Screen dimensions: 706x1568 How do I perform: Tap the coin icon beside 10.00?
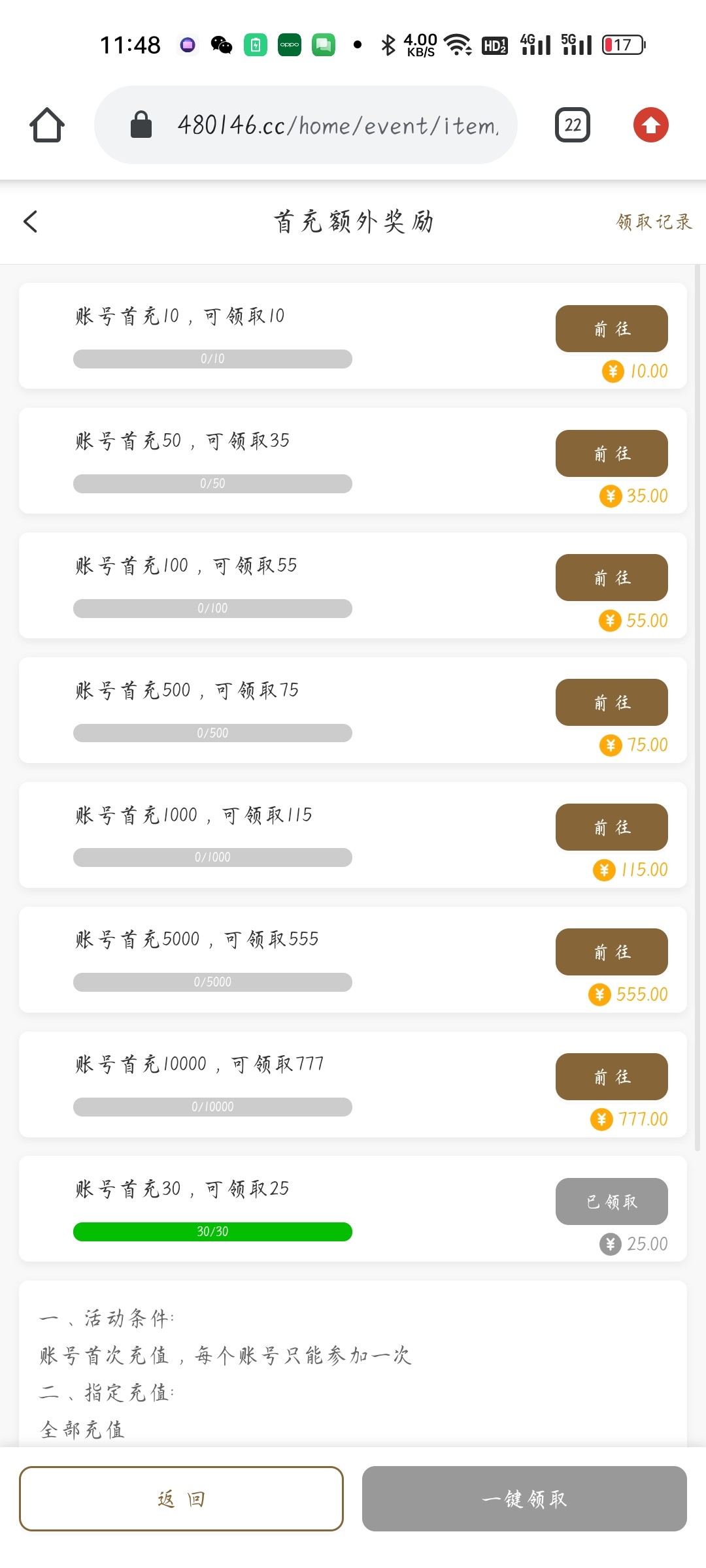[613, 372]
